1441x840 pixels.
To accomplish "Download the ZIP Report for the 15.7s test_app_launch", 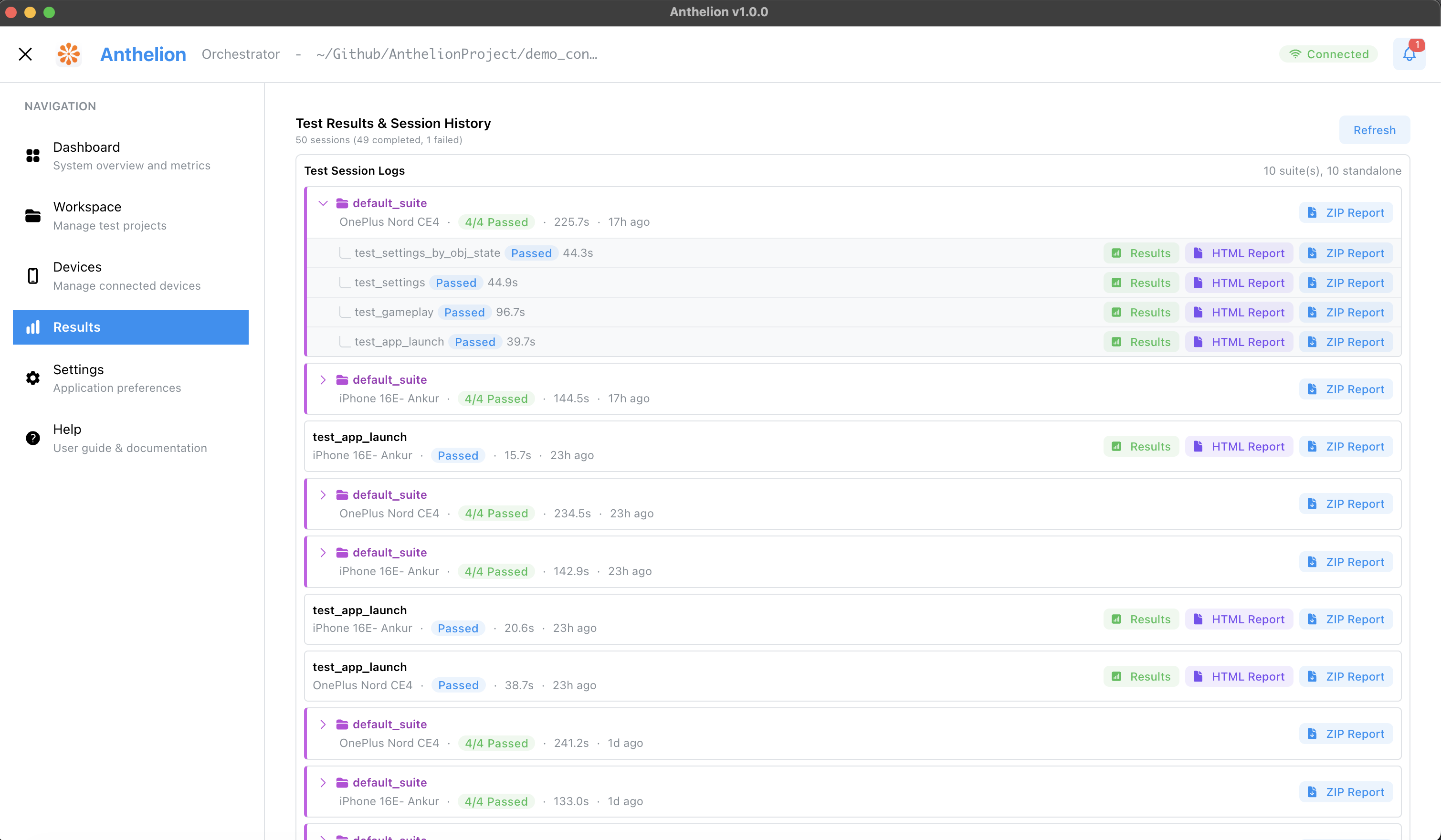I will tap(1346, 447).
